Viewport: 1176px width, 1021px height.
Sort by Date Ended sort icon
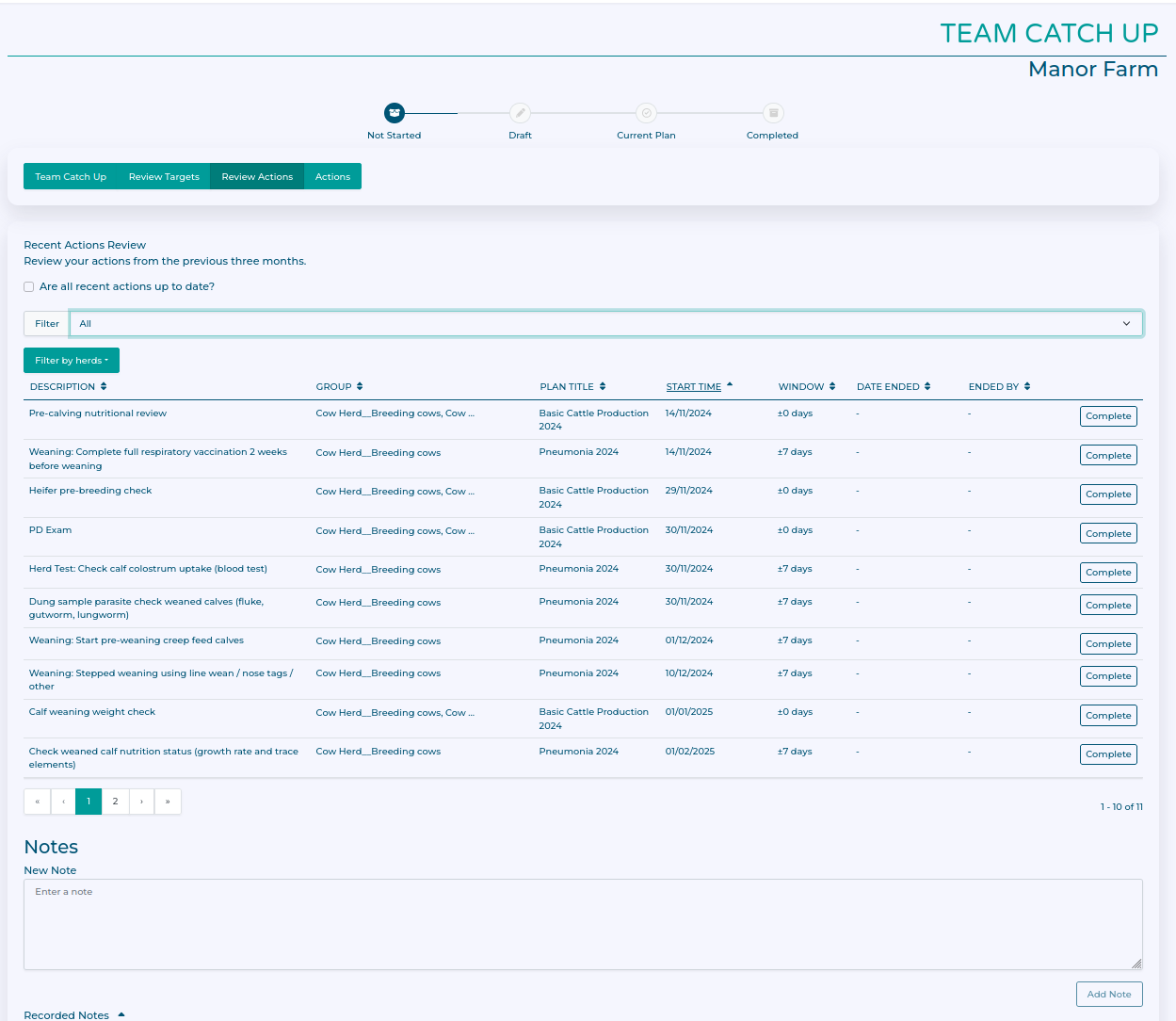927,386
